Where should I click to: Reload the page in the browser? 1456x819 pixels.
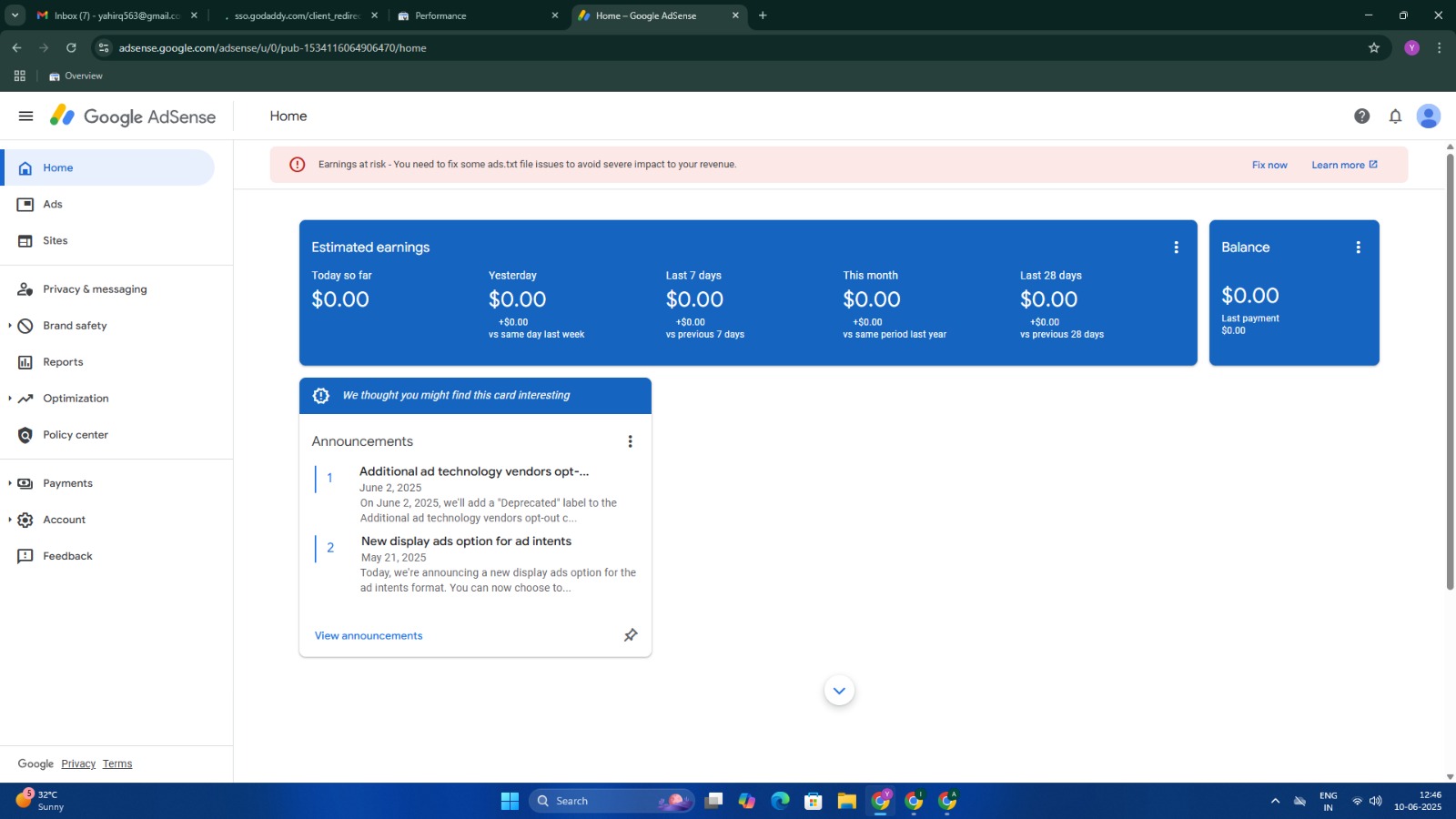click(x=71, y=47)
